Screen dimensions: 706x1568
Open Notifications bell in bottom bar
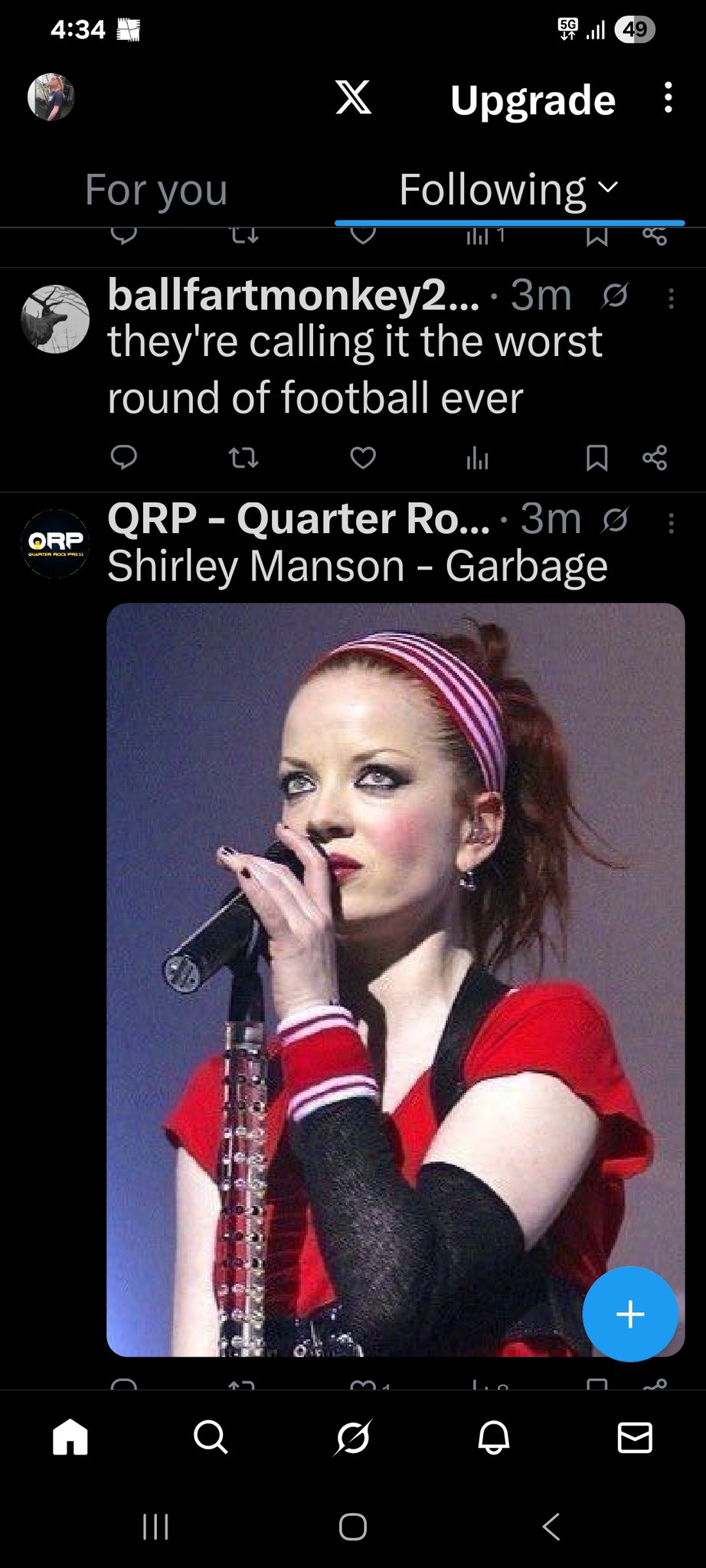click(494, 1437)
